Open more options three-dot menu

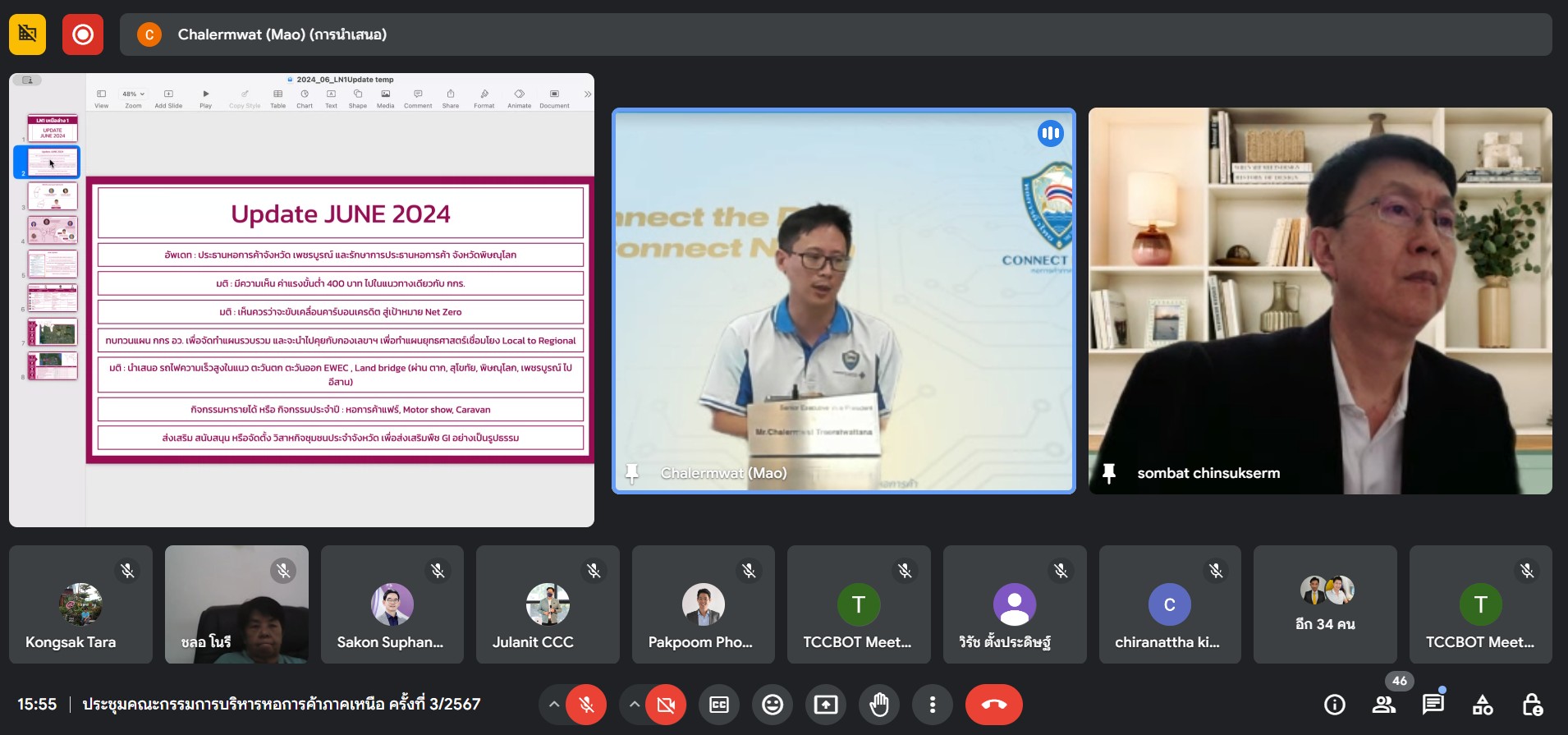(932, 705)
